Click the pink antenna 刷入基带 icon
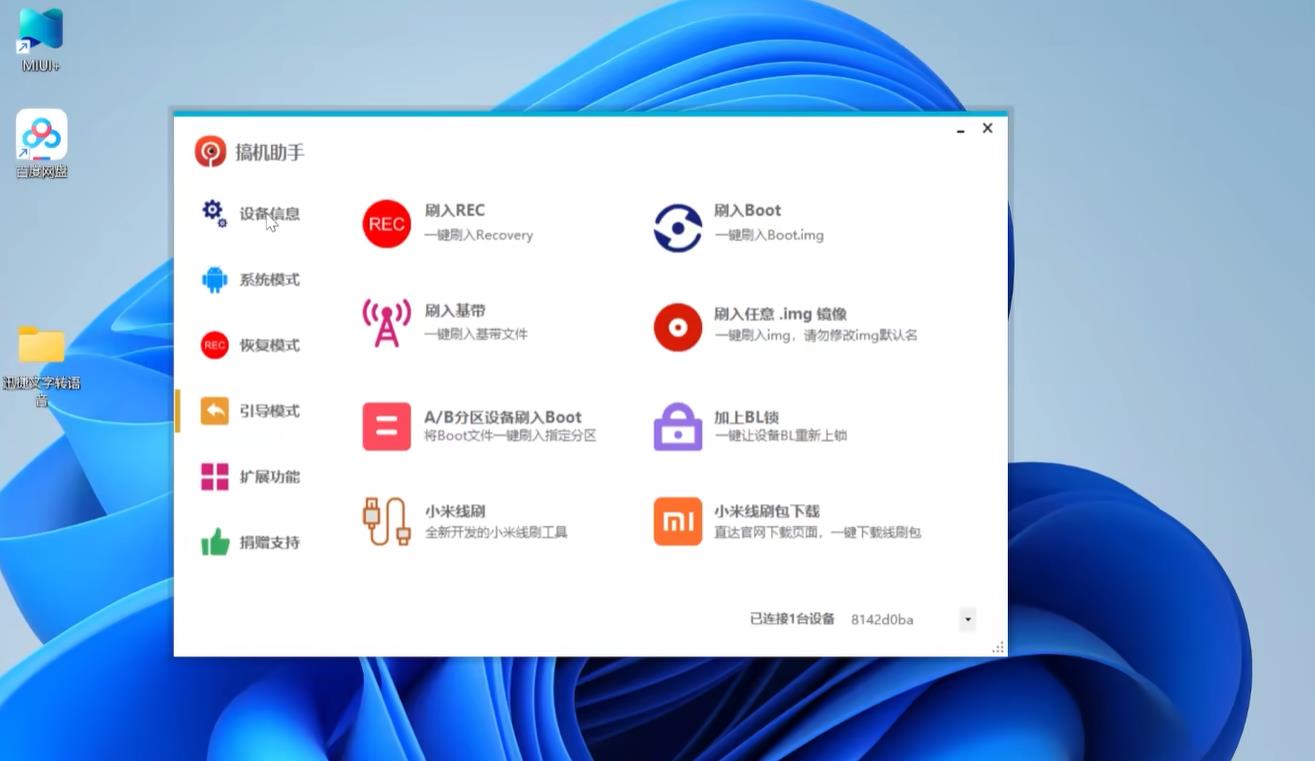 [386, 323]
